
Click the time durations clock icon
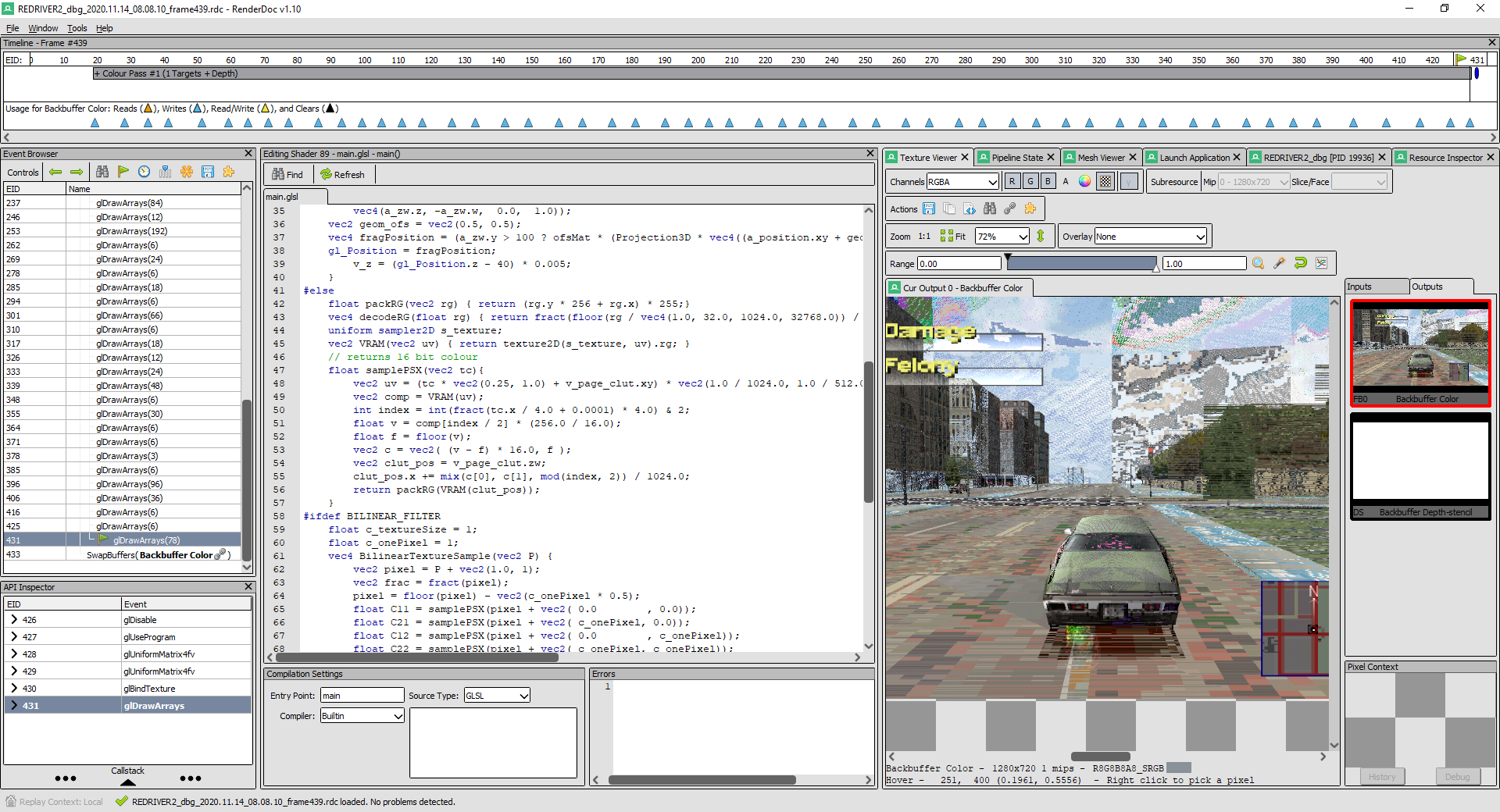point(145,172)
